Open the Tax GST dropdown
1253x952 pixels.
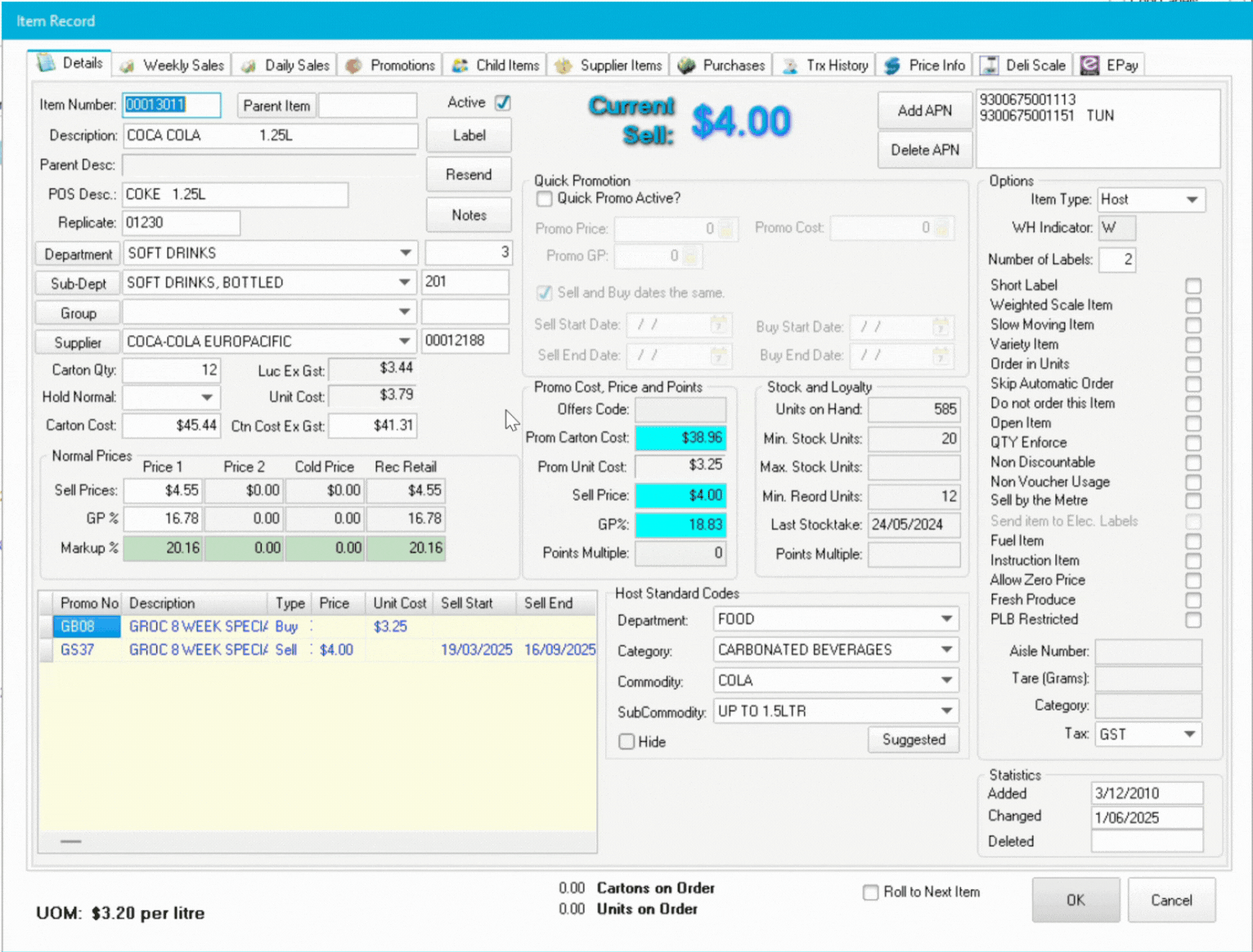(1190, 734)
